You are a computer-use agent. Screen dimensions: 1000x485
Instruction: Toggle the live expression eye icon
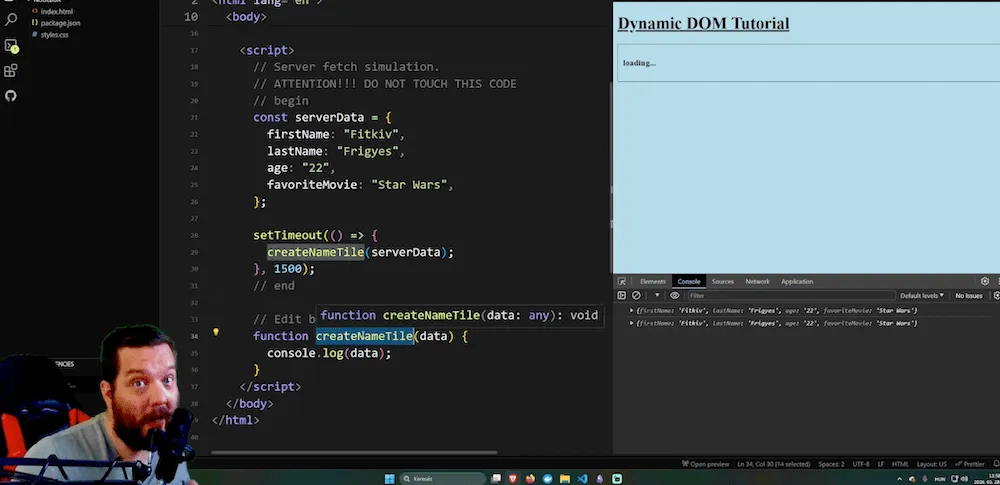674,295
